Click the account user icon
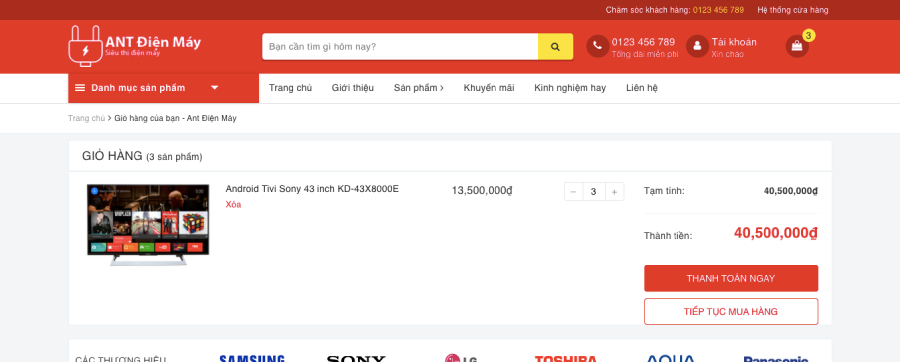Screen dimensions: 900x362 697,46
